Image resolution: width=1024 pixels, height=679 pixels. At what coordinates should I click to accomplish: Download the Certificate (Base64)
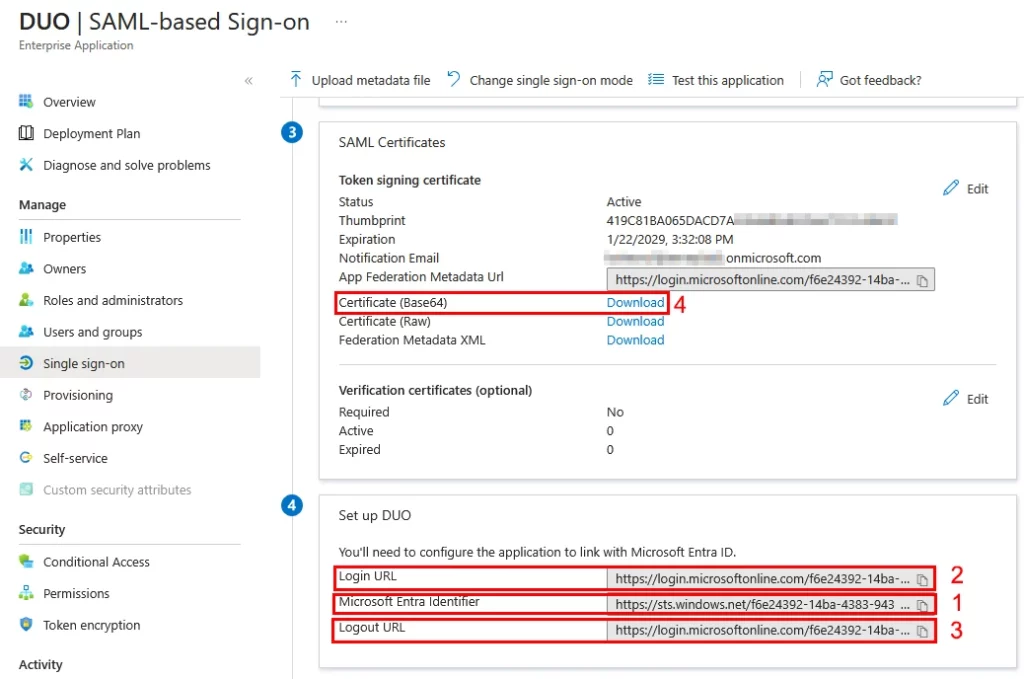[635, 302]
